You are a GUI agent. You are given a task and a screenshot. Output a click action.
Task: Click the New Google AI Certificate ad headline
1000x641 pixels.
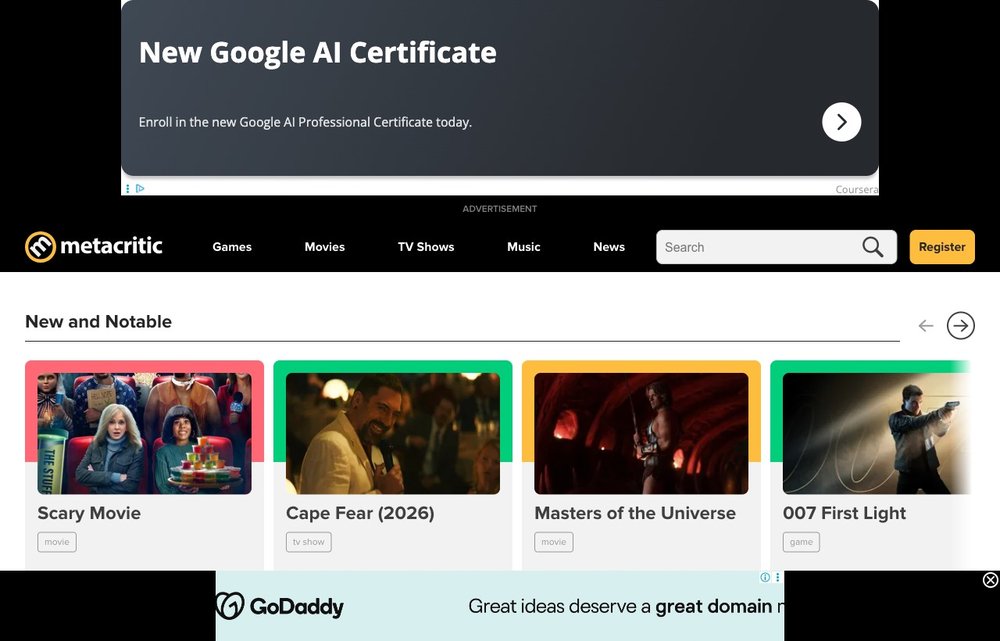pyautogui.click(x=318, y=53)
